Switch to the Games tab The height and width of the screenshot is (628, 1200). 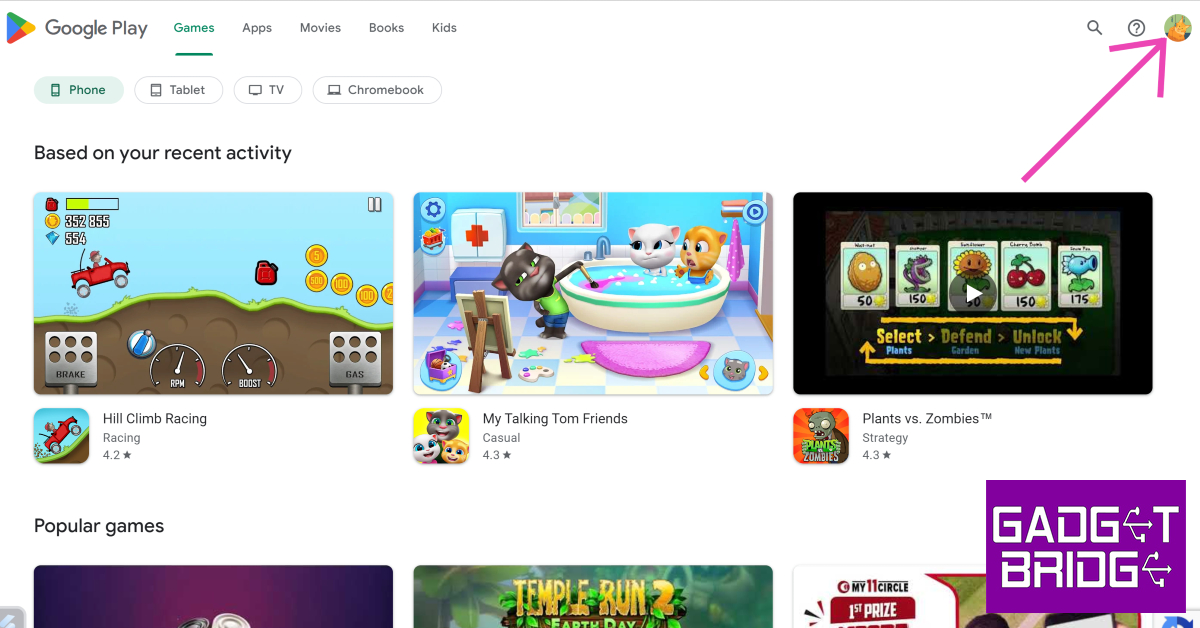pos(194,28)
